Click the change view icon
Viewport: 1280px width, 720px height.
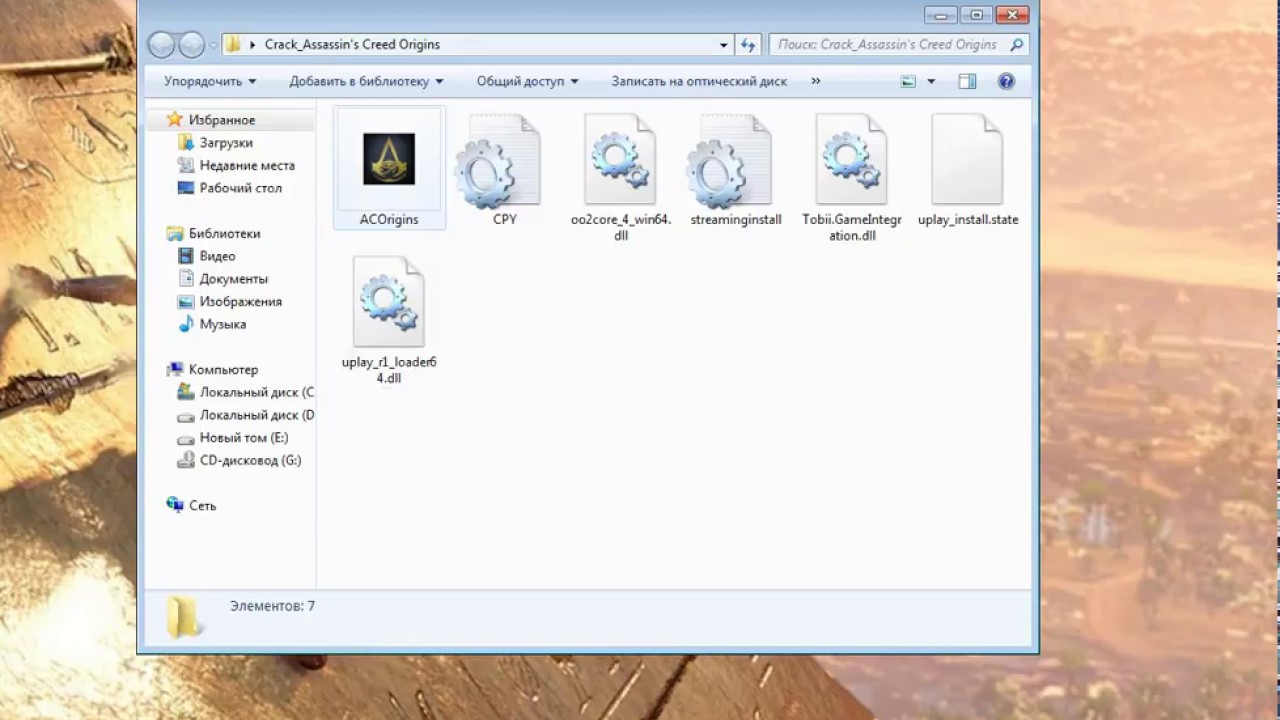(908, 81)
